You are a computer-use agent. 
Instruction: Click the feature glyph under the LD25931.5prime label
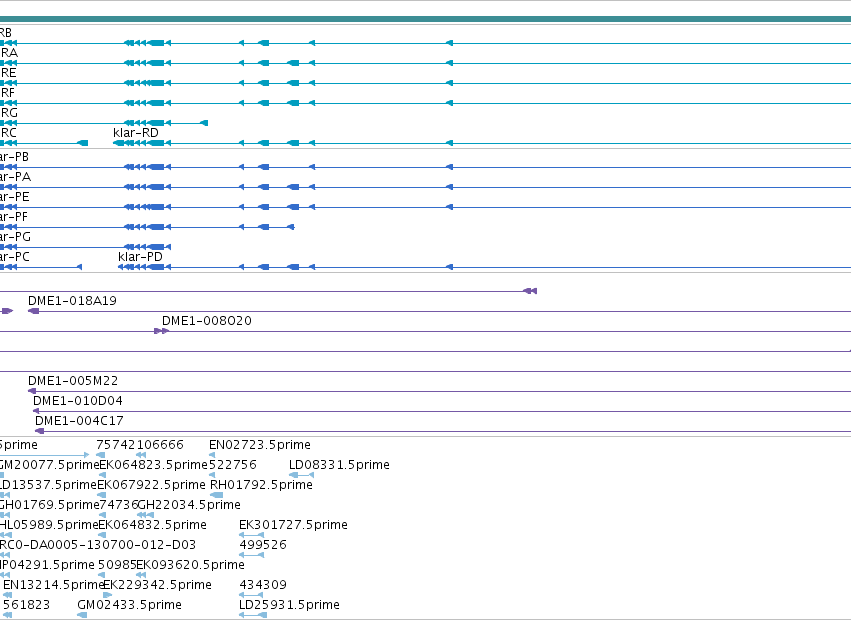(253, 615)
